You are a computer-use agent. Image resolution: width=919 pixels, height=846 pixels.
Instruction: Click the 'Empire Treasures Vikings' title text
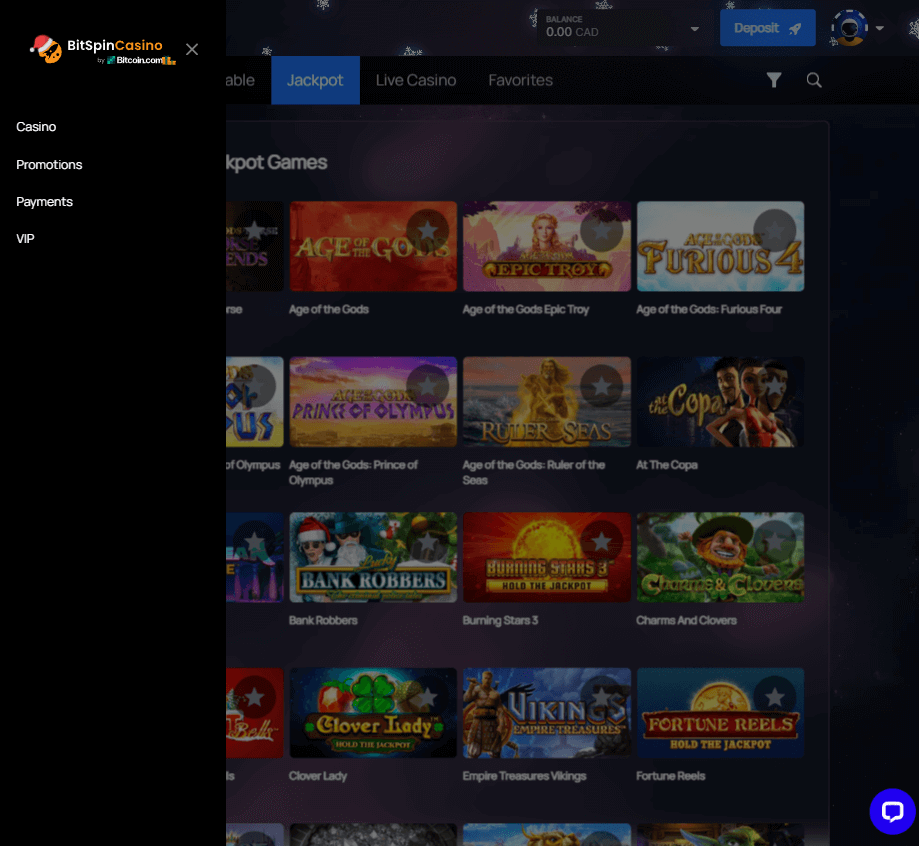coord(525,776)
